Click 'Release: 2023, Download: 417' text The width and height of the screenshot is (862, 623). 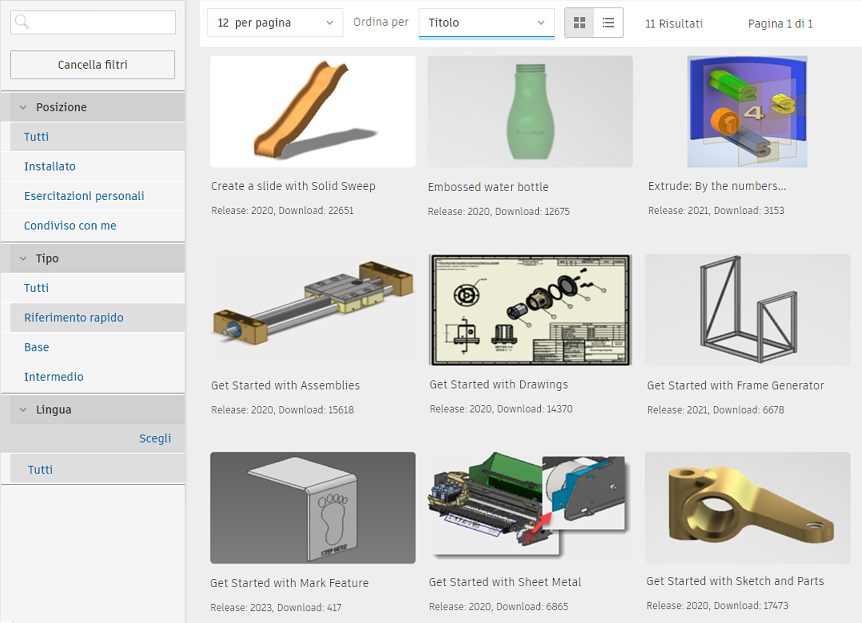click(x=276, y=608)
